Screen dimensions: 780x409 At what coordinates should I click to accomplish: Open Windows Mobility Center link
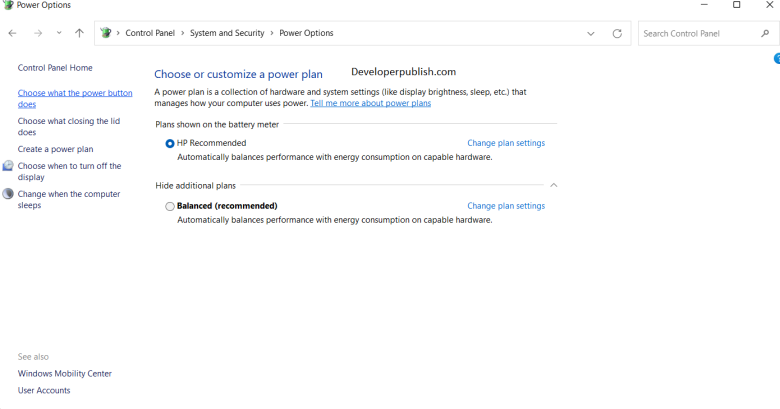65,373
